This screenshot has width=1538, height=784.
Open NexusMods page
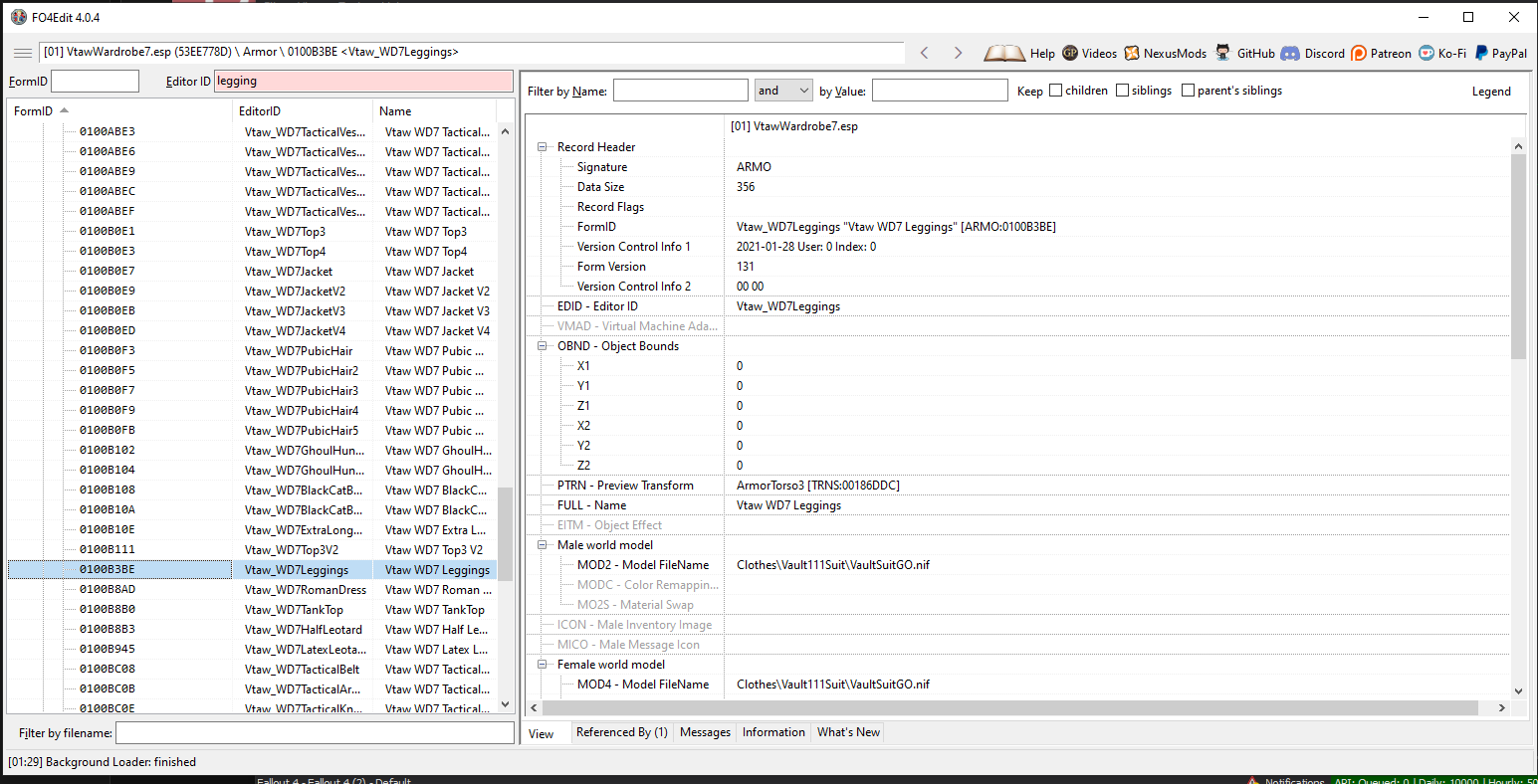1165,54
